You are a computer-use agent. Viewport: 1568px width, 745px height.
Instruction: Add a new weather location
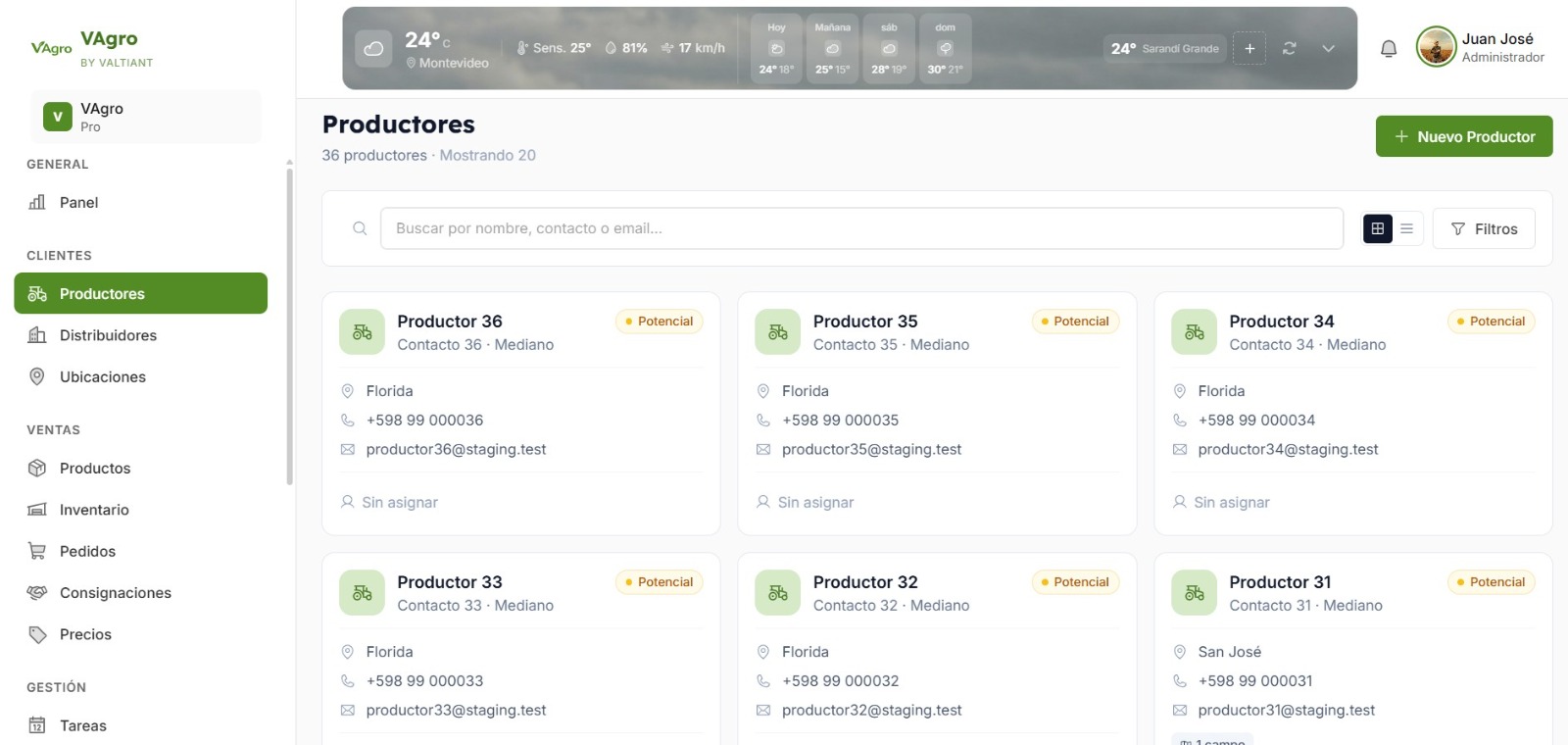click(1249, 48)
